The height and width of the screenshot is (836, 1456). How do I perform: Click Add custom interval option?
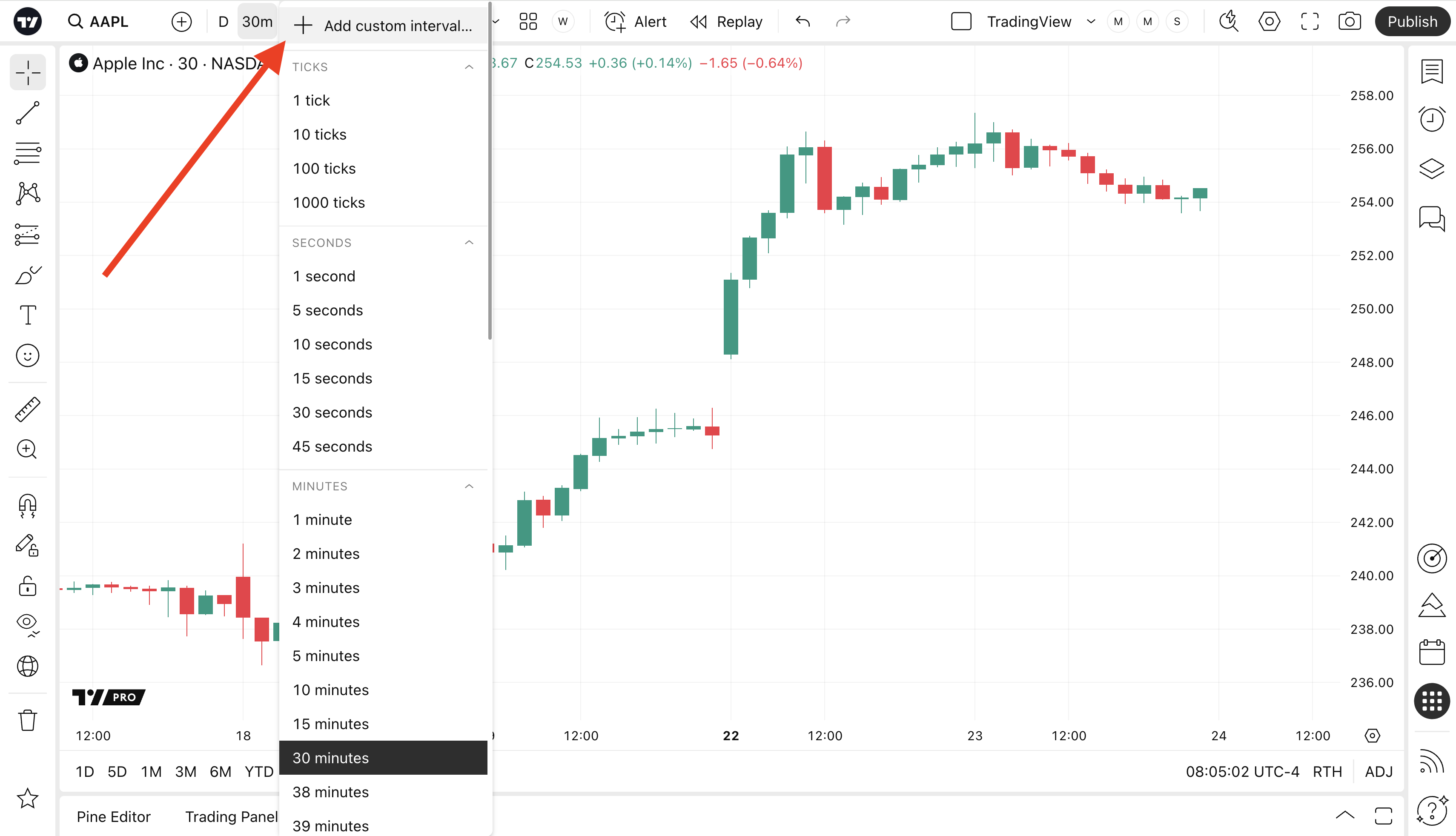[x=384, y=25]
